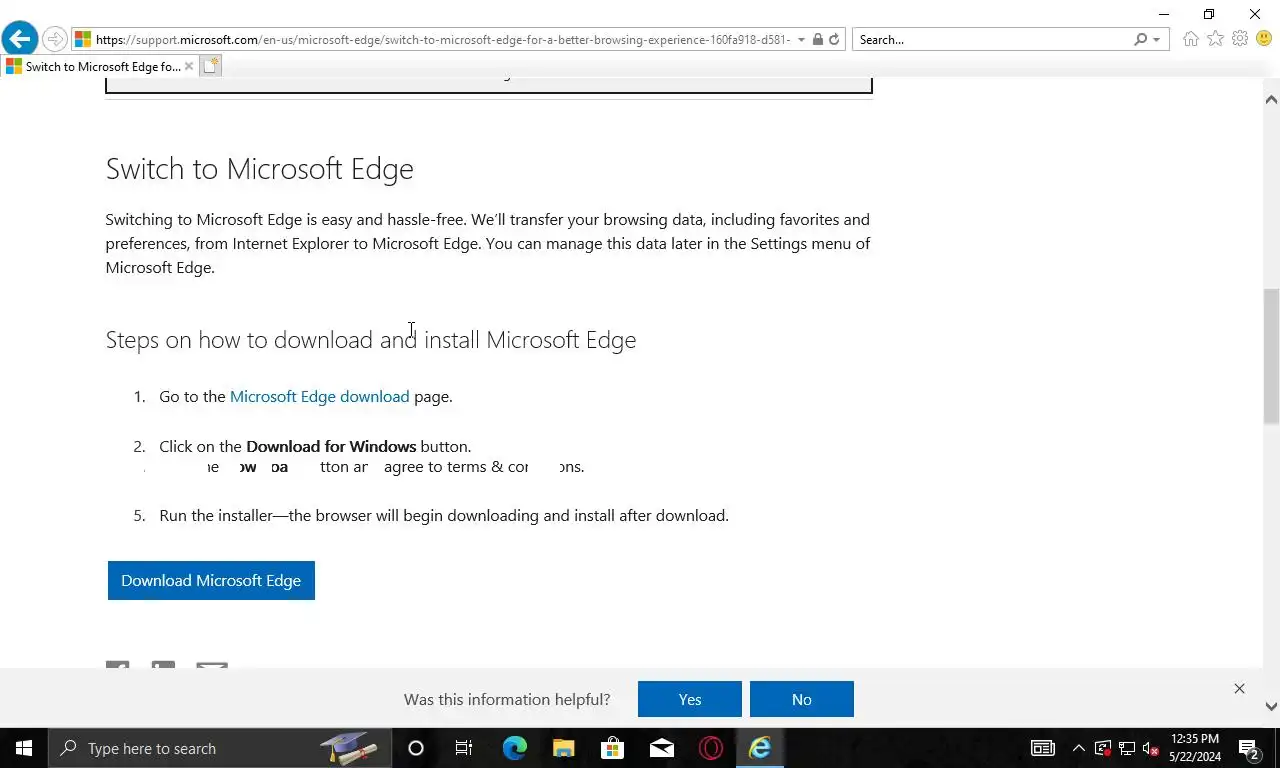Screen dimensions: 1280x768
Task: Open the Tools gear menu
Action: coord(1240,39)
